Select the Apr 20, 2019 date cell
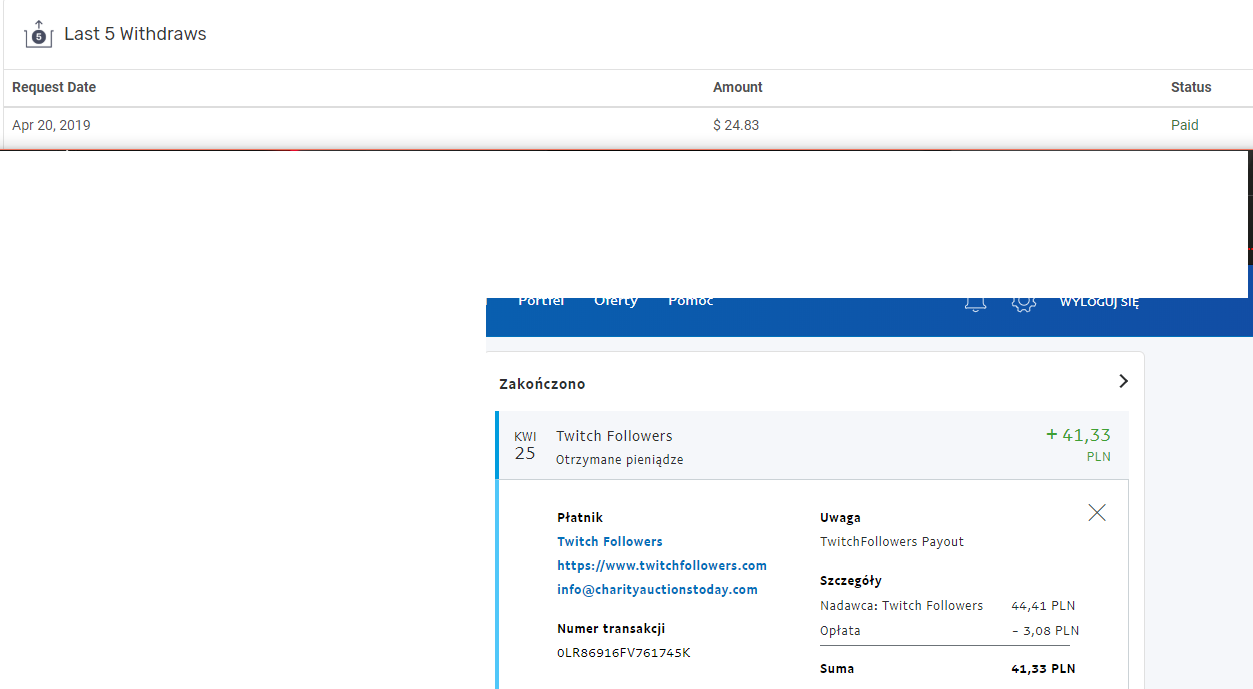The width and height of the screenshot is (1253, 689). pos(51,125)
